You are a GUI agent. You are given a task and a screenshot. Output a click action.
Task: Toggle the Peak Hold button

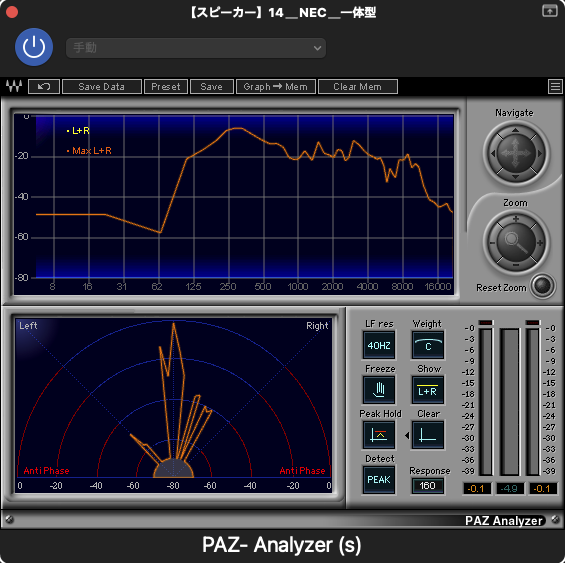(379, 435)
